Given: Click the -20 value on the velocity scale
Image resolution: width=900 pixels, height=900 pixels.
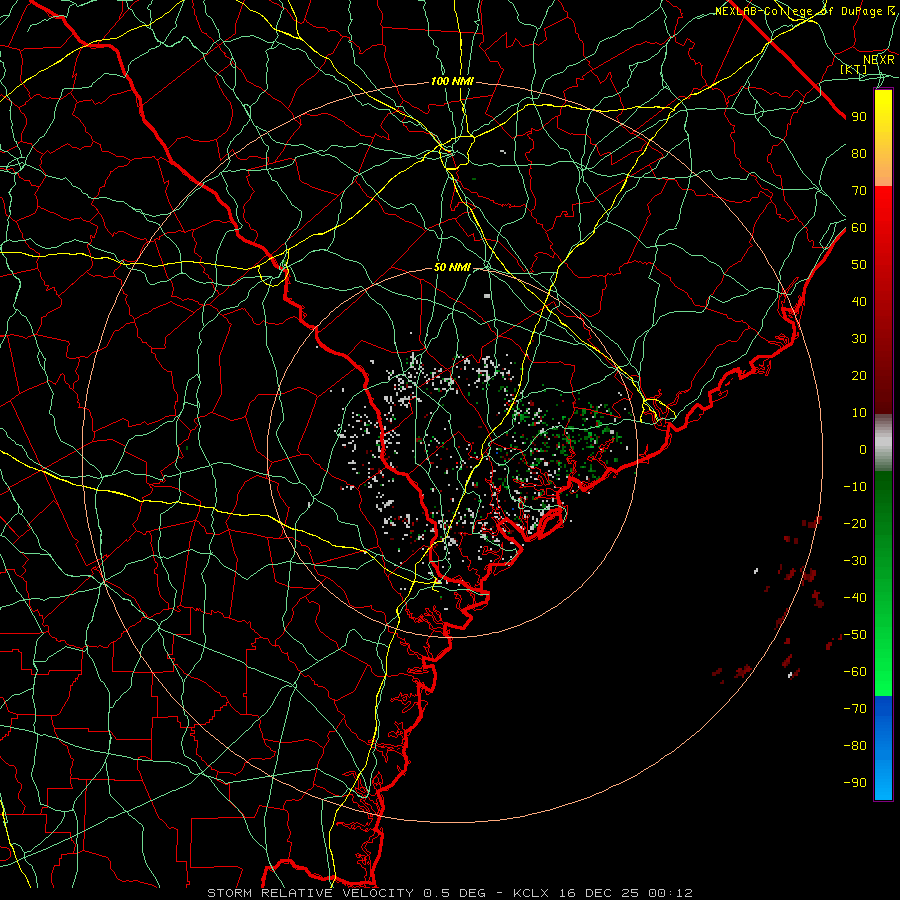Looking at the screenshot, I should [x=855, y=523].
